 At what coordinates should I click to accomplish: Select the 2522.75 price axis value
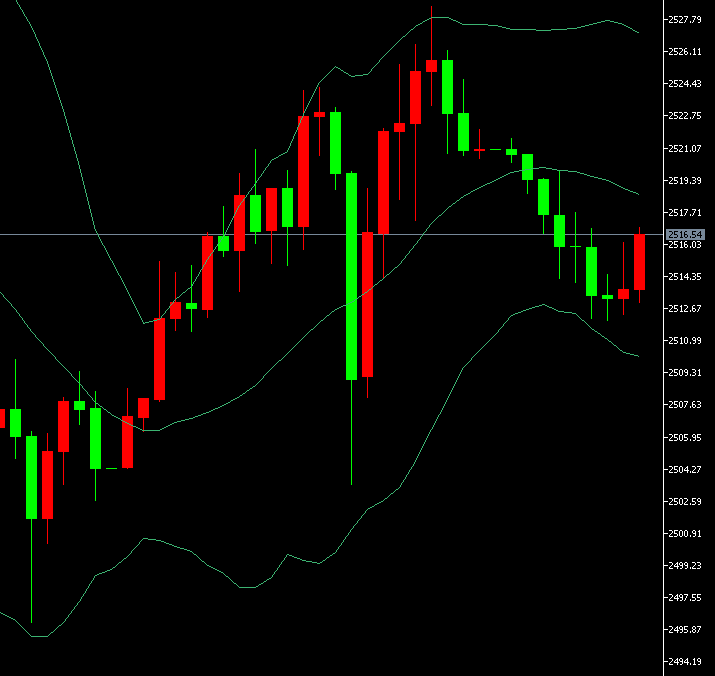click(x=685, y=116)
